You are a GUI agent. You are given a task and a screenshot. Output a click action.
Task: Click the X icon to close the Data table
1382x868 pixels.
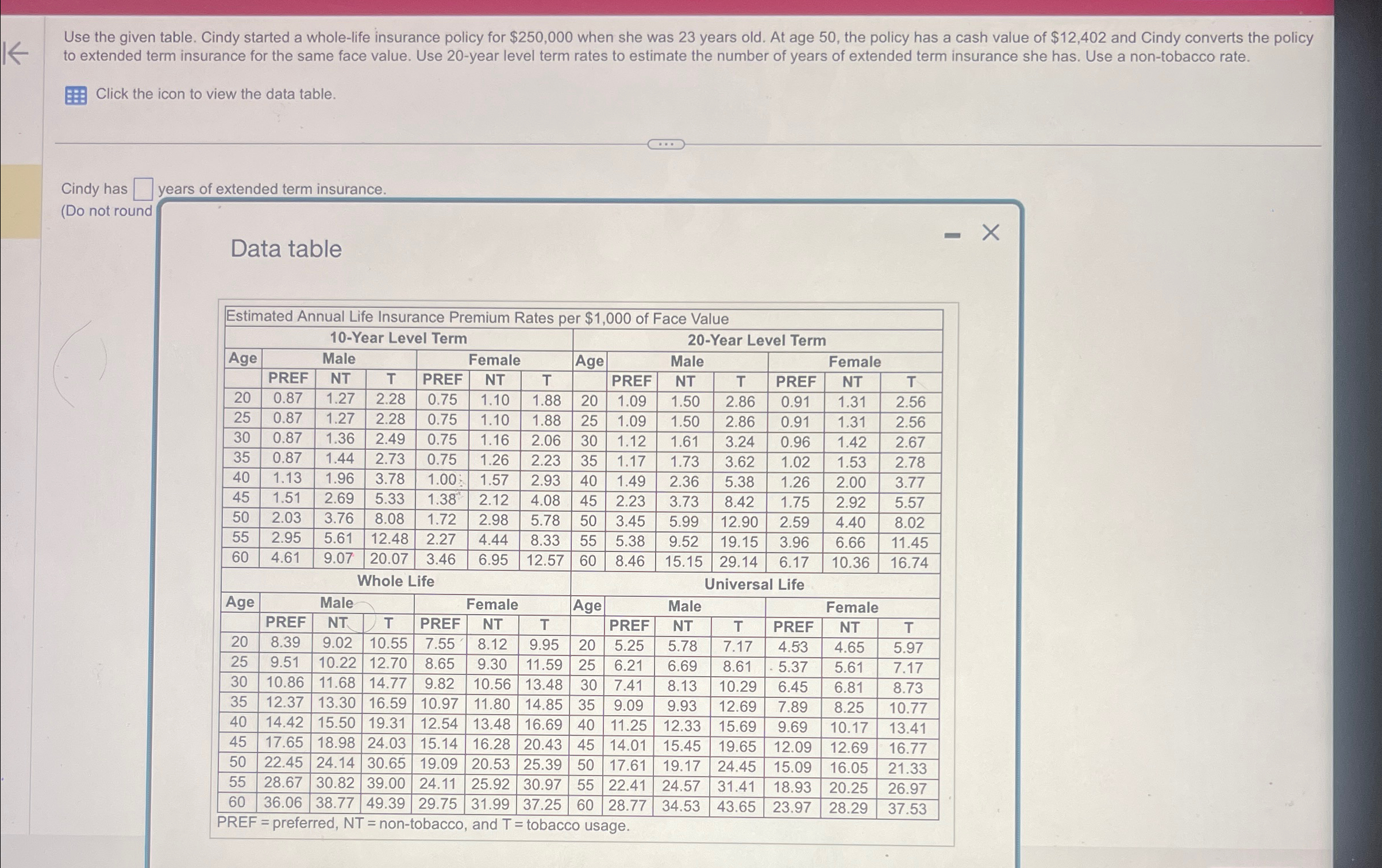tap(990, 232)
